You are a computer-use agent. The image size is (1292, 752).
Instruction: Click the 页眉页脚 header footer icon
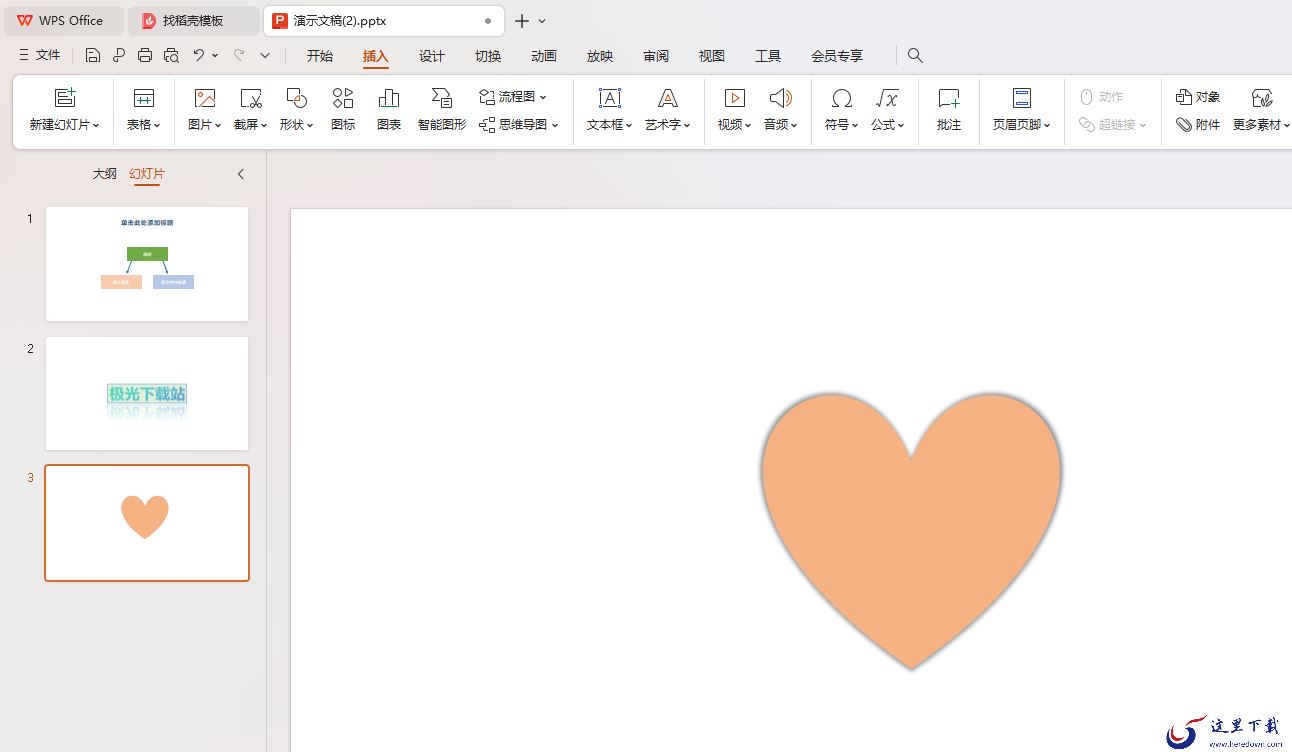pos(1021,98)
